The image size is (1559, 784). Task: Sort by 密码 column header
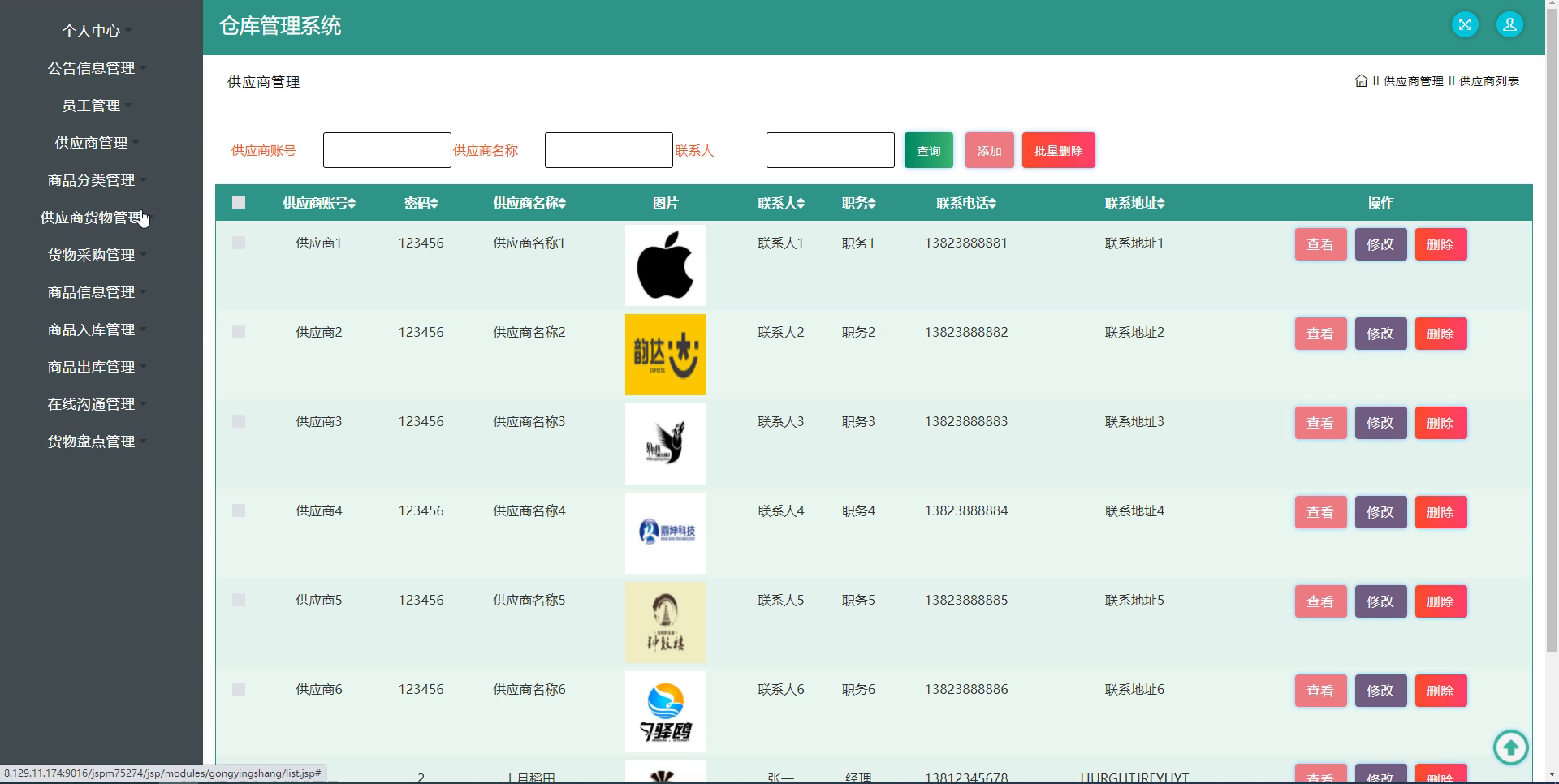[x=421, y=204]
